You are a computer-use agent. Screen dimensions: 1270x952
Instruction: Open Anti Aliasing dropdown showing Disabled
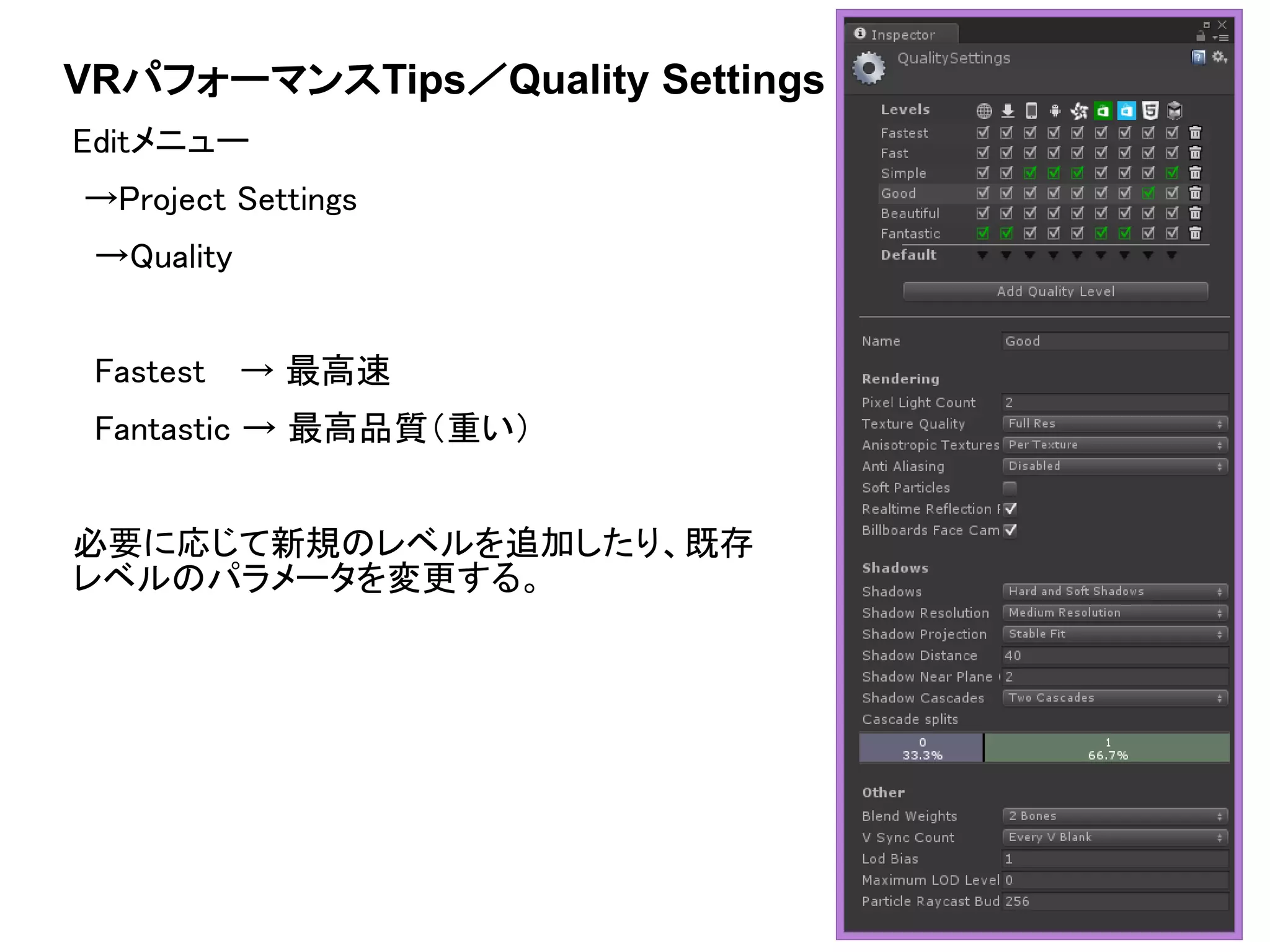(x=1115, y=466)
